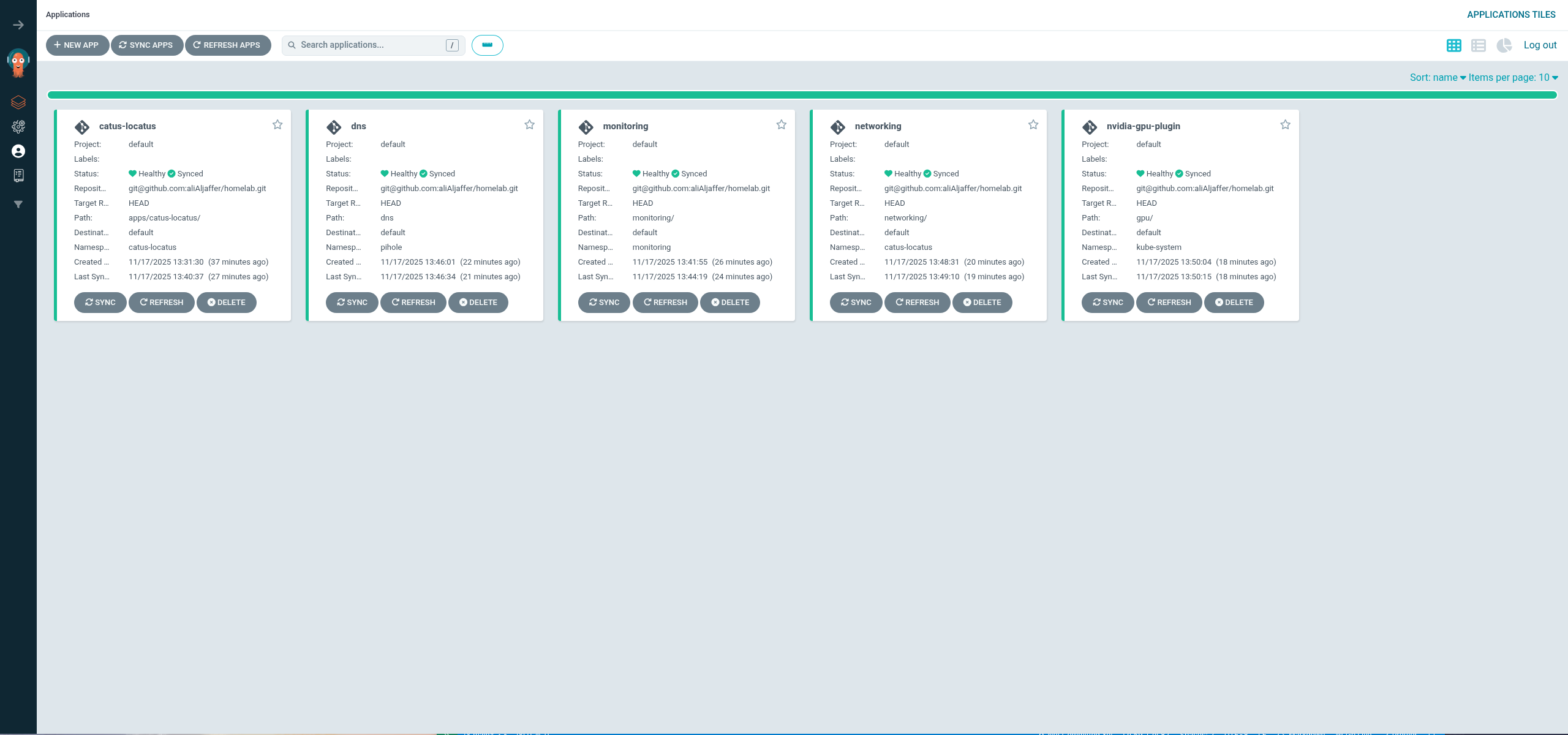Open Applications via the layers sidebar icon
The width and height of the screenshot is (1568, 735).
pyautogui.click(x=18, y=102)
